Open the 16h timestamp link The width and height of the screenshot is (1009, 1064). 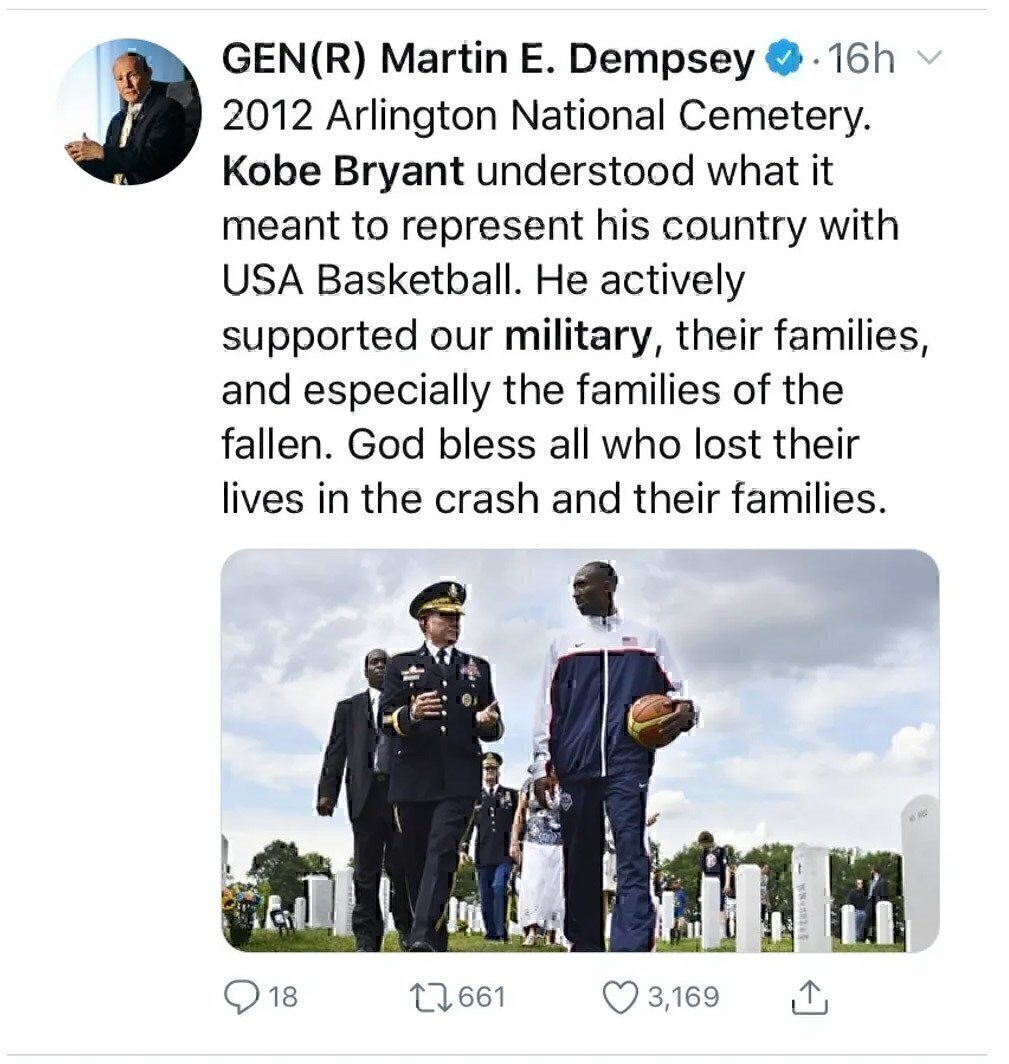pyautogui.click(x=862, y=61)
